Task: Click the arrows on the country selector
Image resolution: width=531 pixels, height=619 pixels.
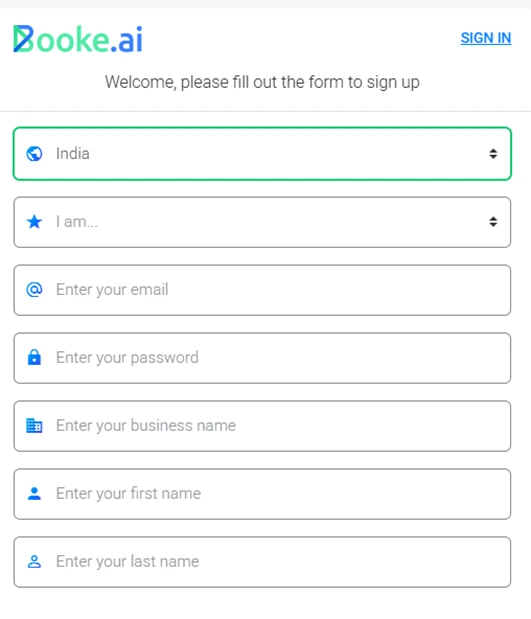Action: 493,154
